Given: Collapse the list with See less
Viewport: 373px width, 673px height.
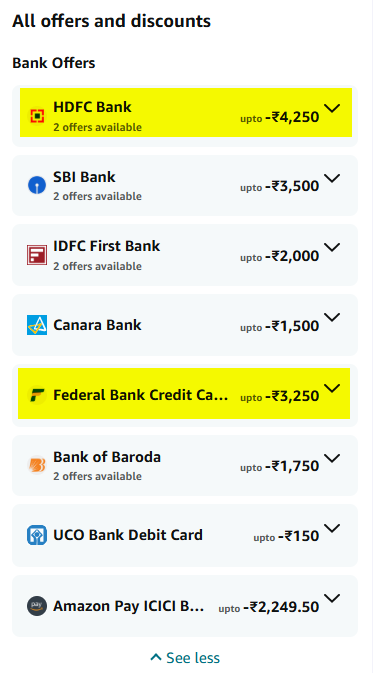Looking at the screenshot, I should coord(185,658).
